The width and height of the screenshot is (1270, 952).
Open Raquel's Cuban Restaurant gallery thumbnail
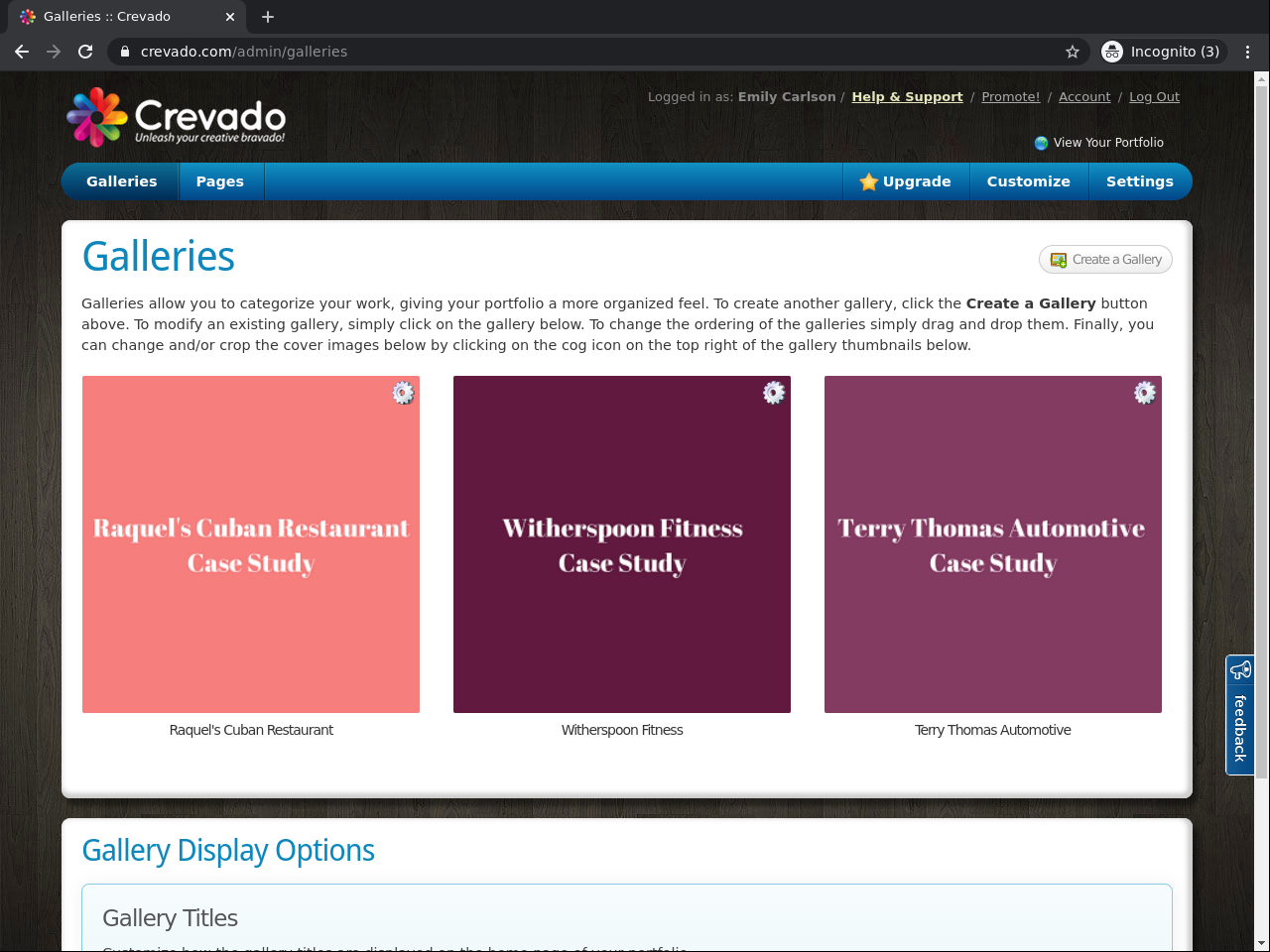(251, 544)
